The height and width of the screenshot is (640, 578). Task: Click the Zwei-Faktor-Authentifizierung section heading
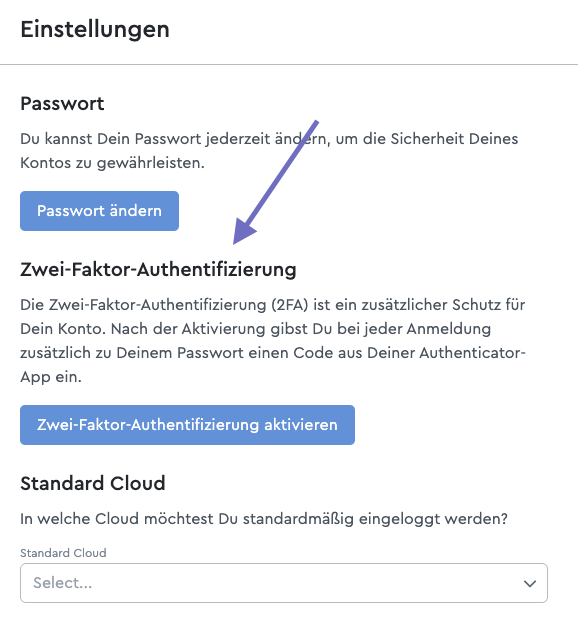coord(158,269)
